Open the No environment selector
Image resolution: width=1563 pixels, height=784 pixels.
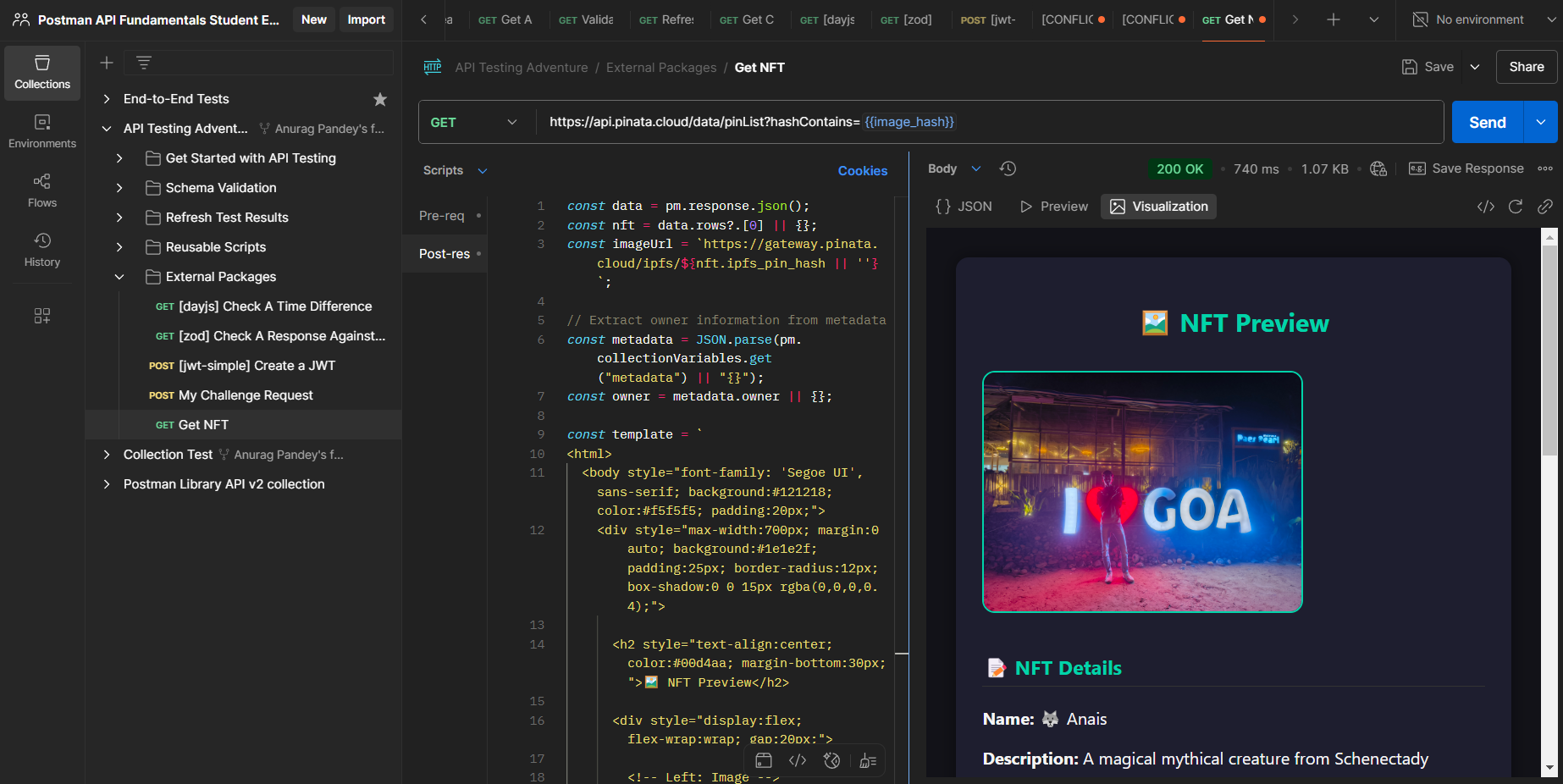point(1485,19)
